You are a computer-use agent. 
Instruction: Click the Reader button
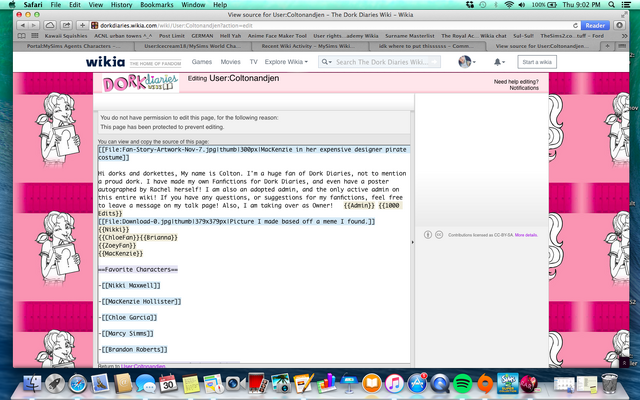[595, 25]
